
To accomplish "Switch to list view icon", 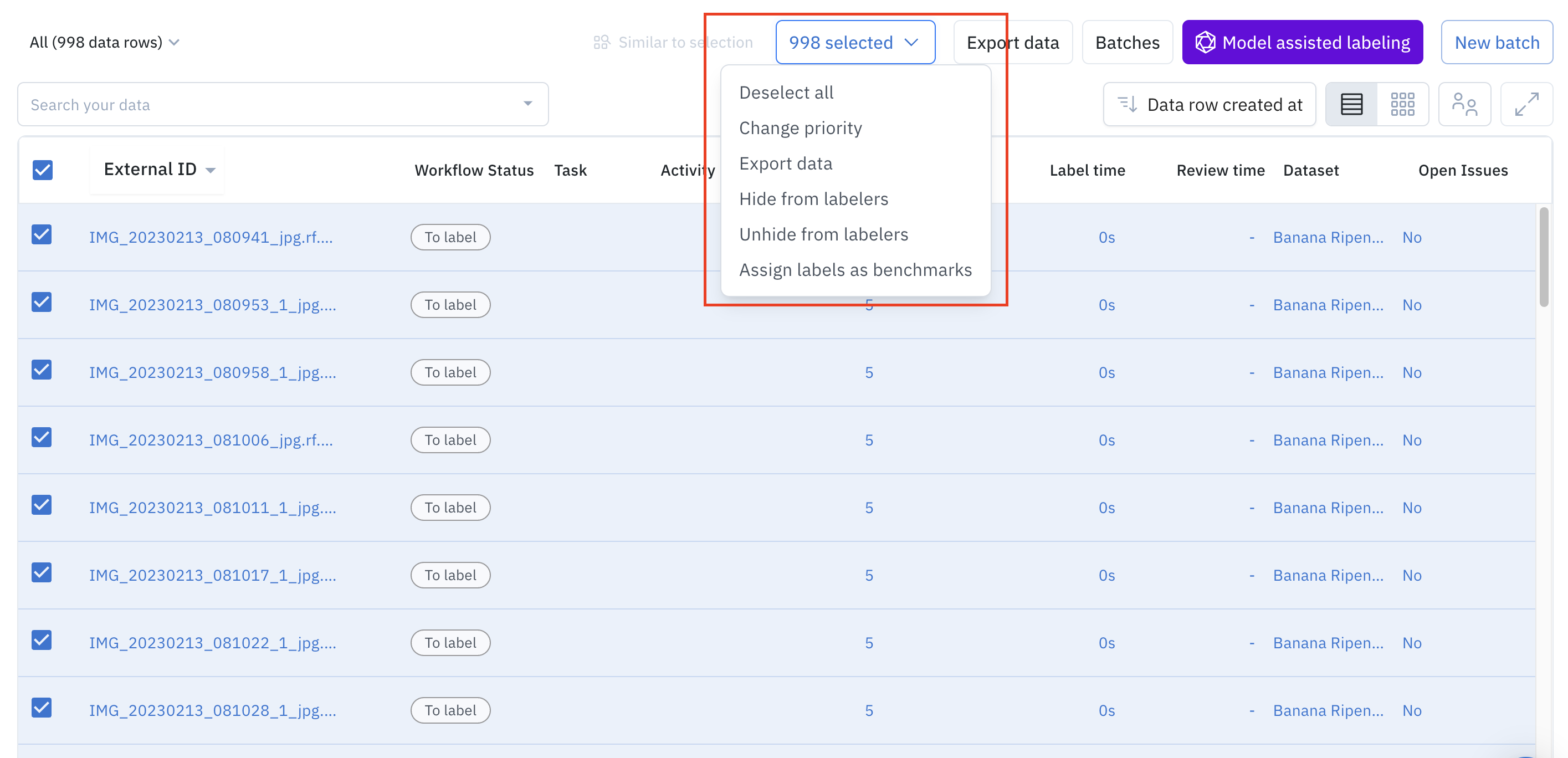I will point(1351,104).
